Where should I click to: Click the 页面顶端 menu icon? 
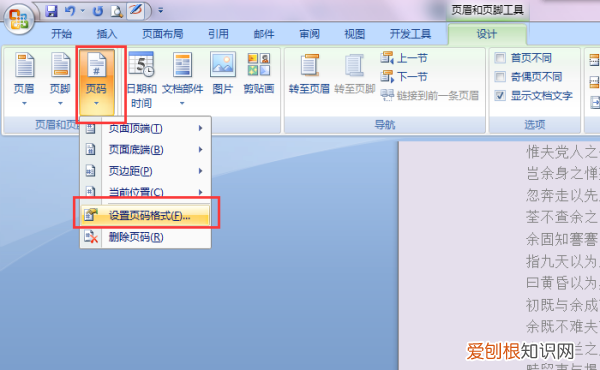90,128
